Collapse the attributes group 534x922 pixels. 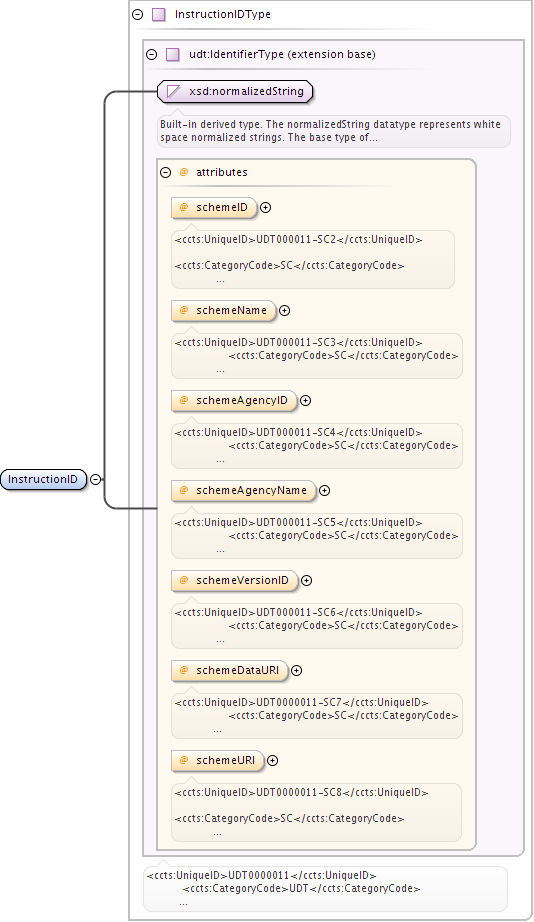166,172
